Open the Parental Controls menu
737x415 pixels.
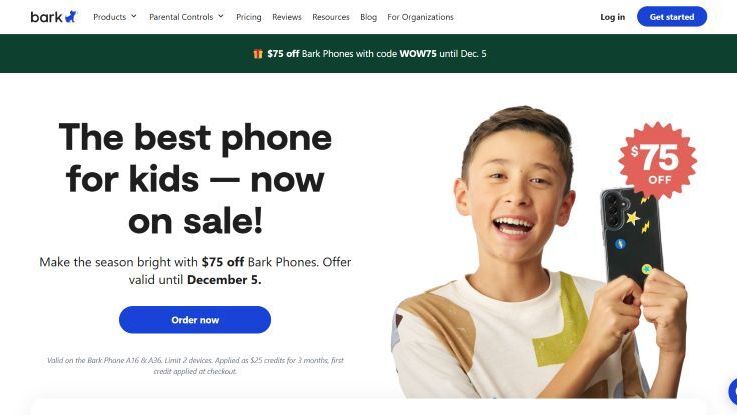click(x=181, y=17)
